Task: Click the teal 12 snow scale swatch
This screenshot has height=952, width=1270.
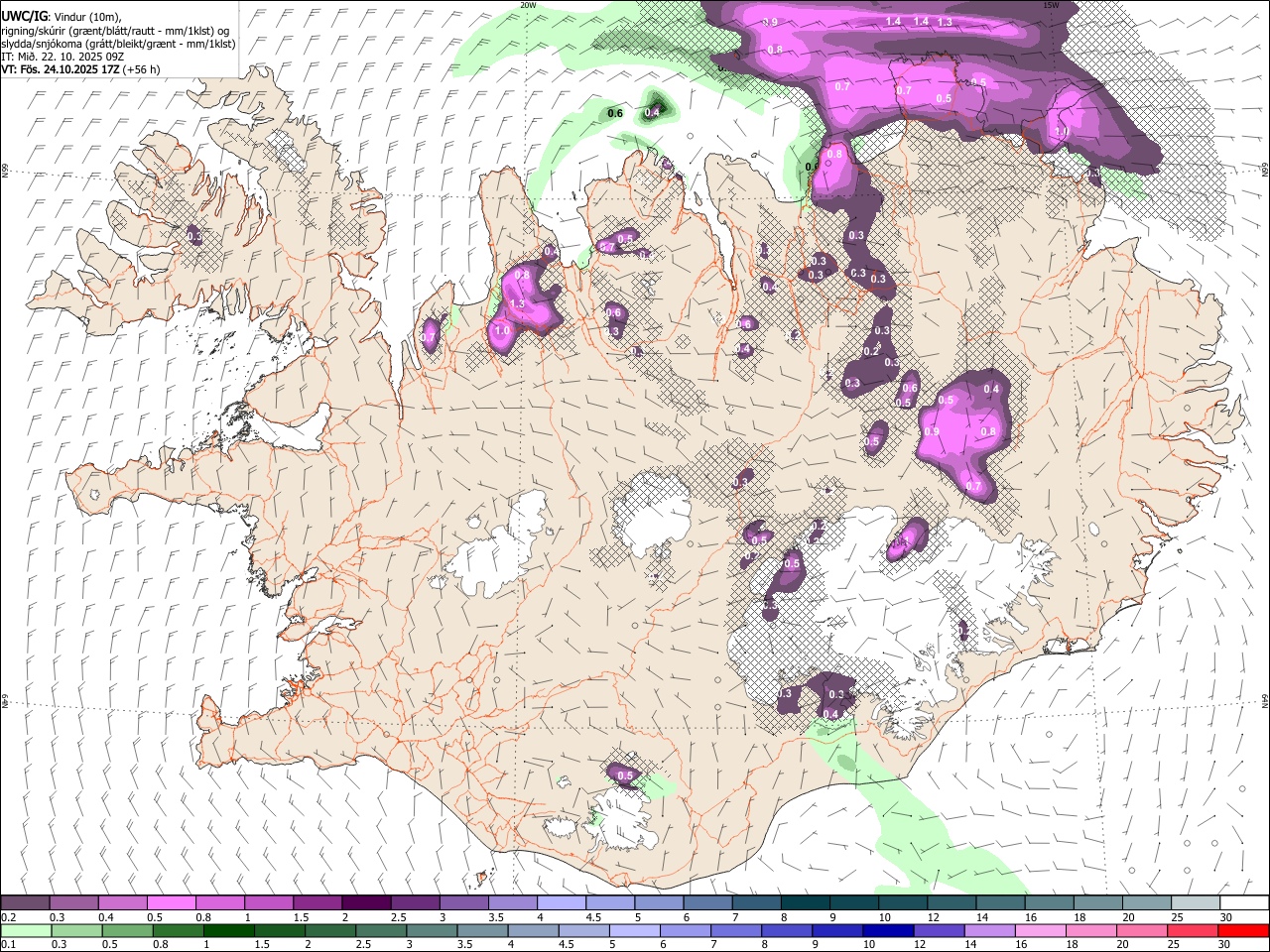Action: click(x=952, y=903)
